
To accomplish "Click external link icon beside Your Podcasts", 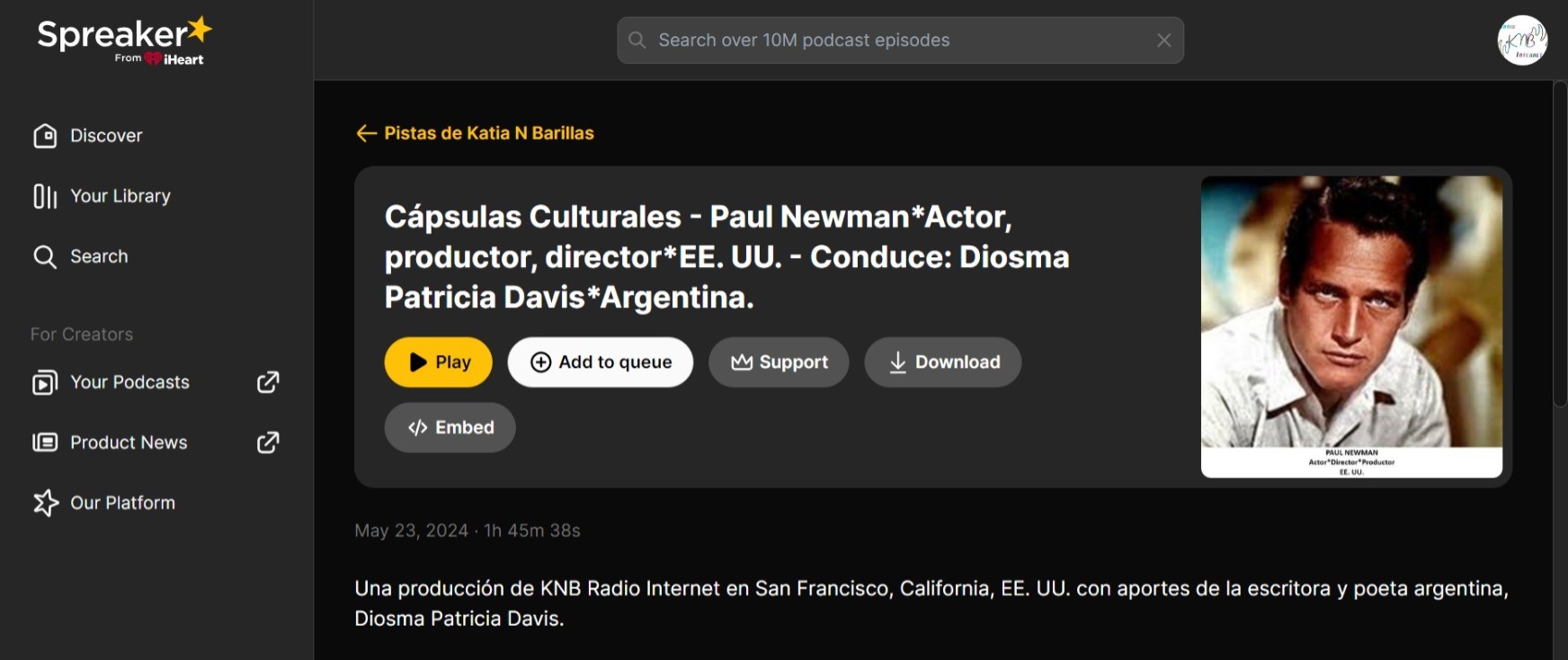I will tap(268, 382).
